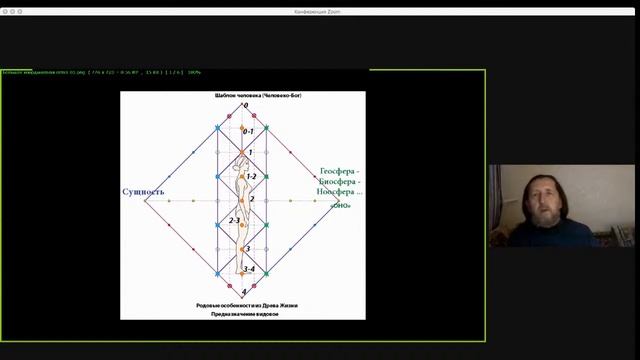
Task: Click the «ОНО» label
Action: click(340, 206)
